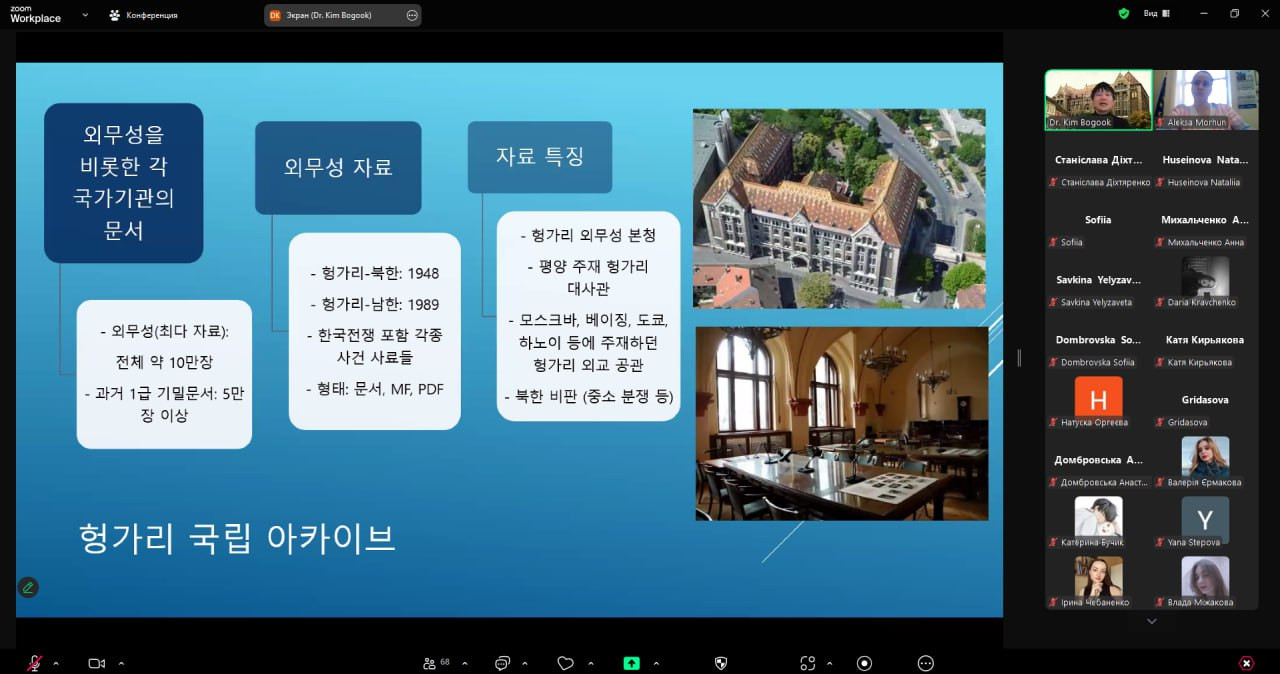Open the Конференция tab
This screenshot has width=1280, height=674.
pyautogui.click(x=144, y=15)
